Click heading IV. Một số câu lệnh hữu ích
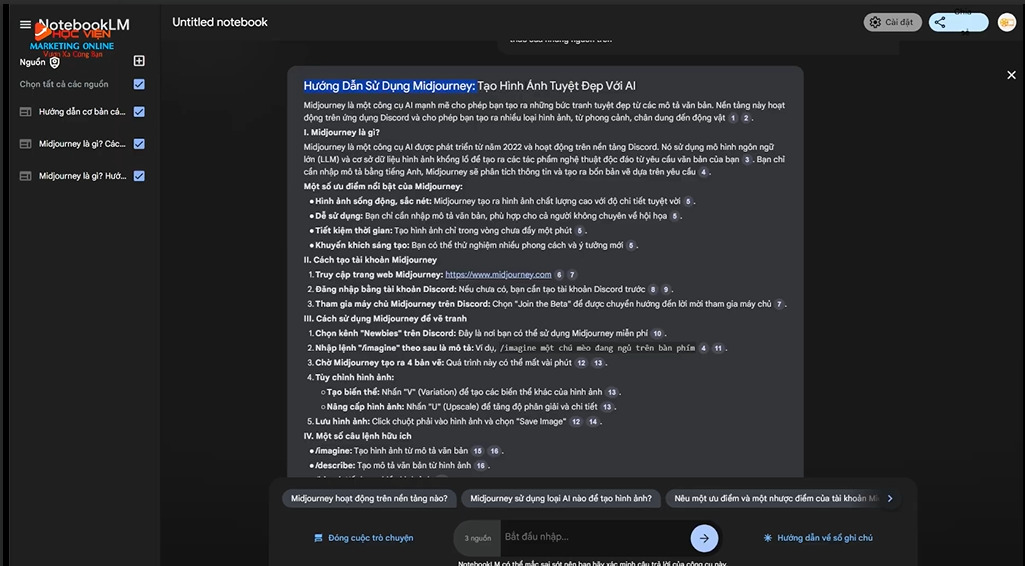Viewport: 1025px width, 566px height. 357,436
